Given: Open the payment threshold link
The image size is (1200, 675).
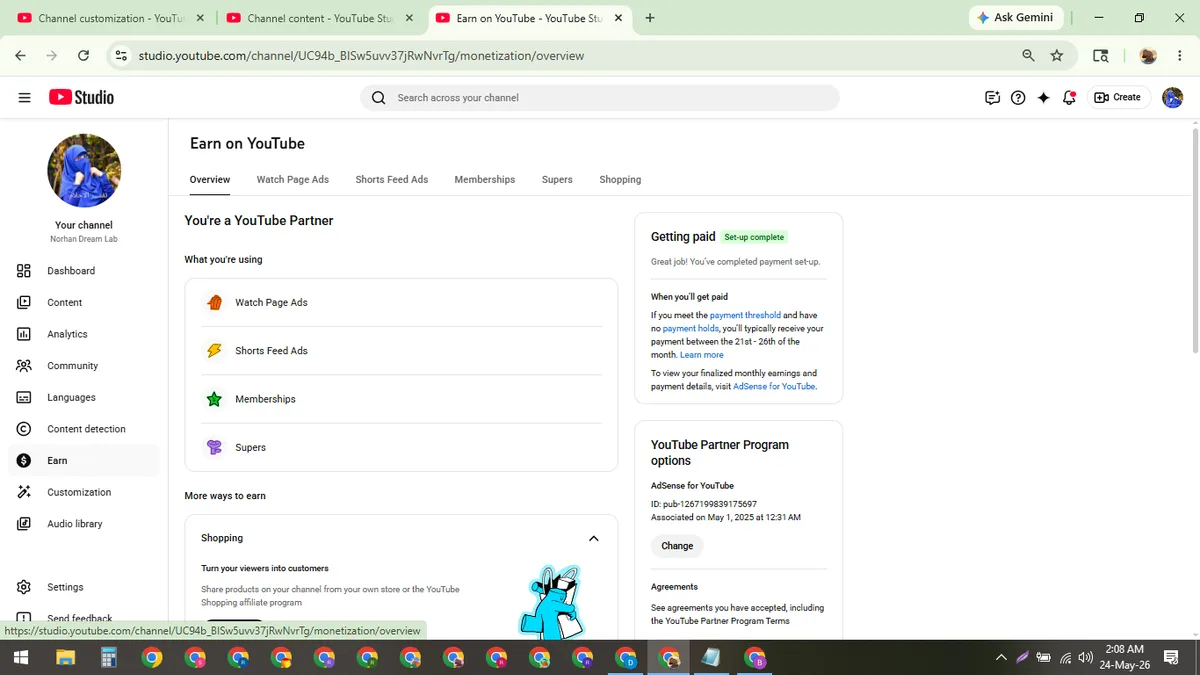Looking at the screenshot, I should (x=745, y=315).
